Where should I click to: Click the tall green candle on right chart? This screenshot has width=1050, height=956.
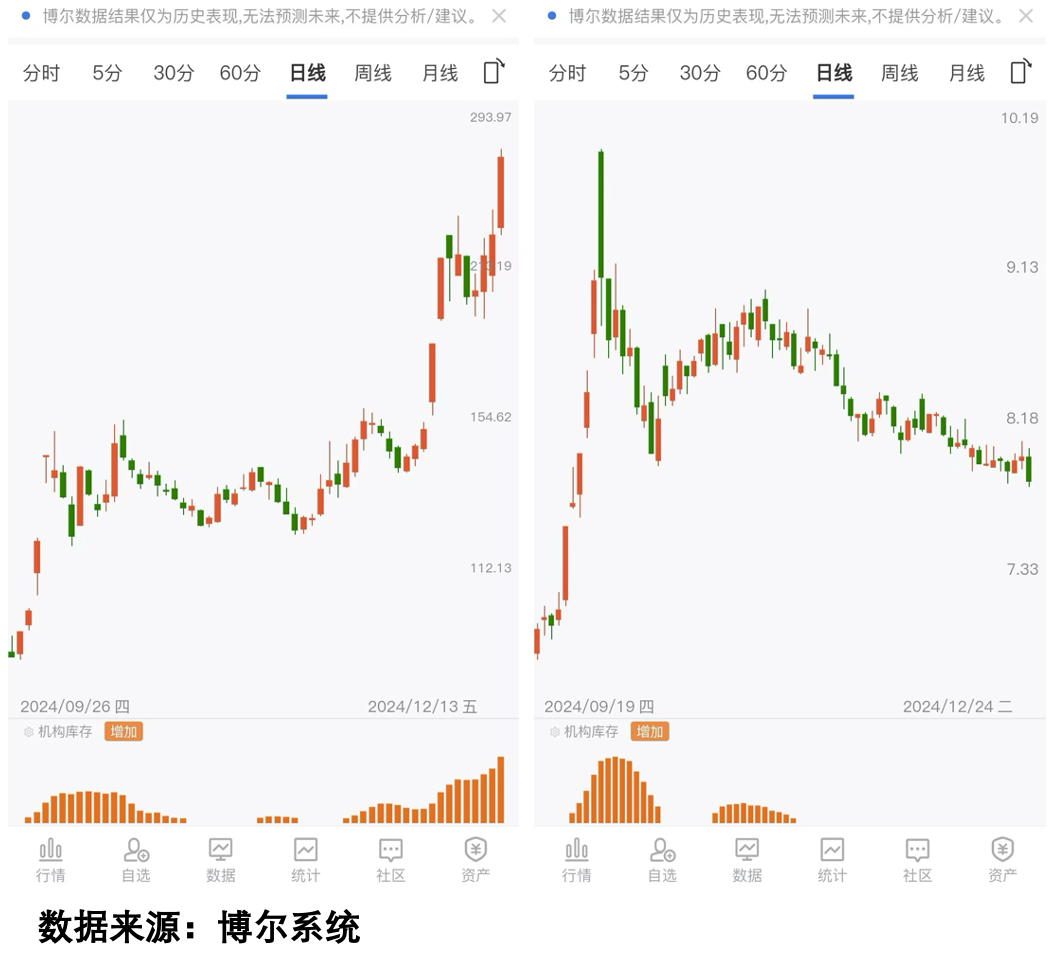tap(601, 213)
